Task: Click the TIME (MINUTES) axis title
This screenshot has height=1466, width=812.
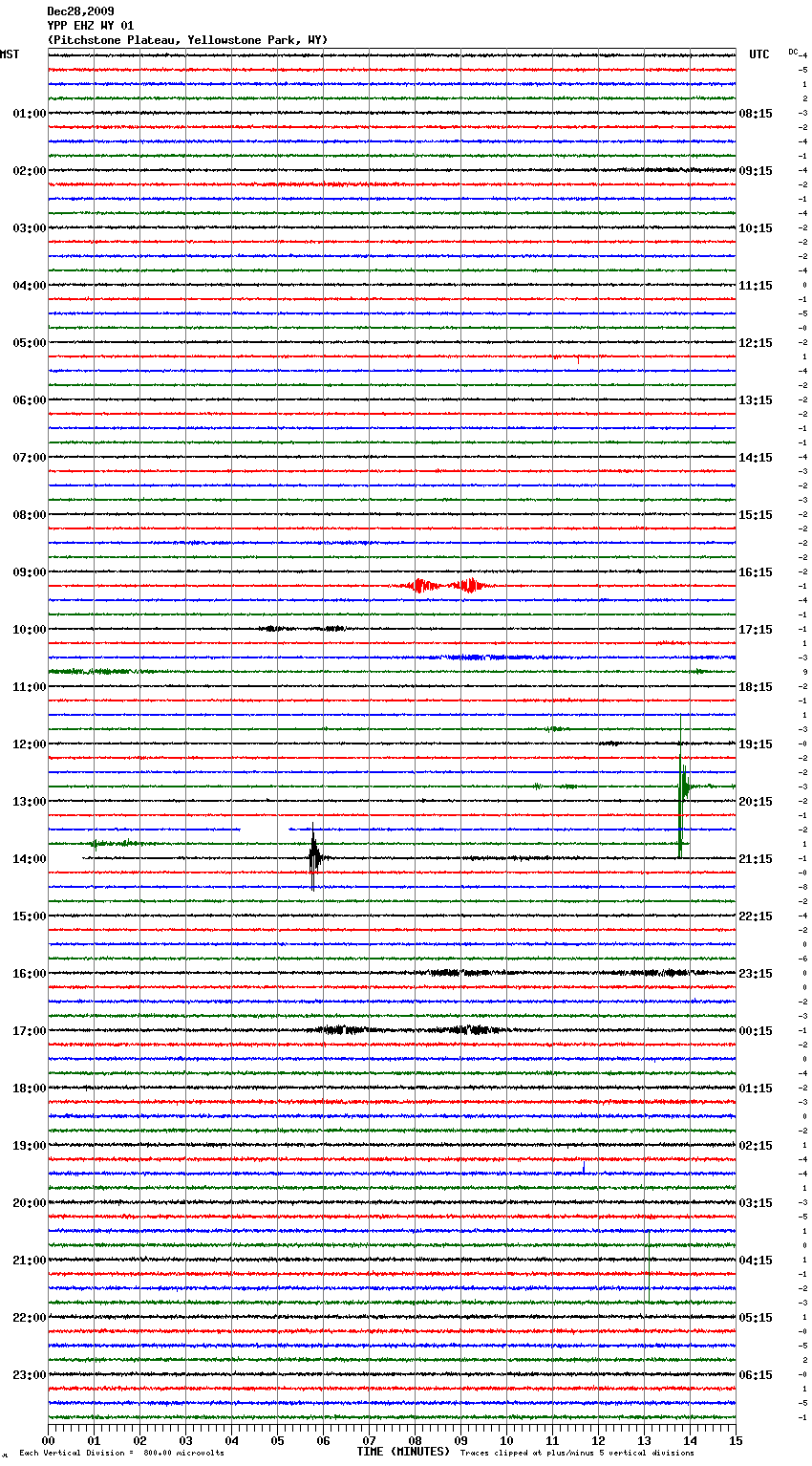Action: [x=403, y=1452]
